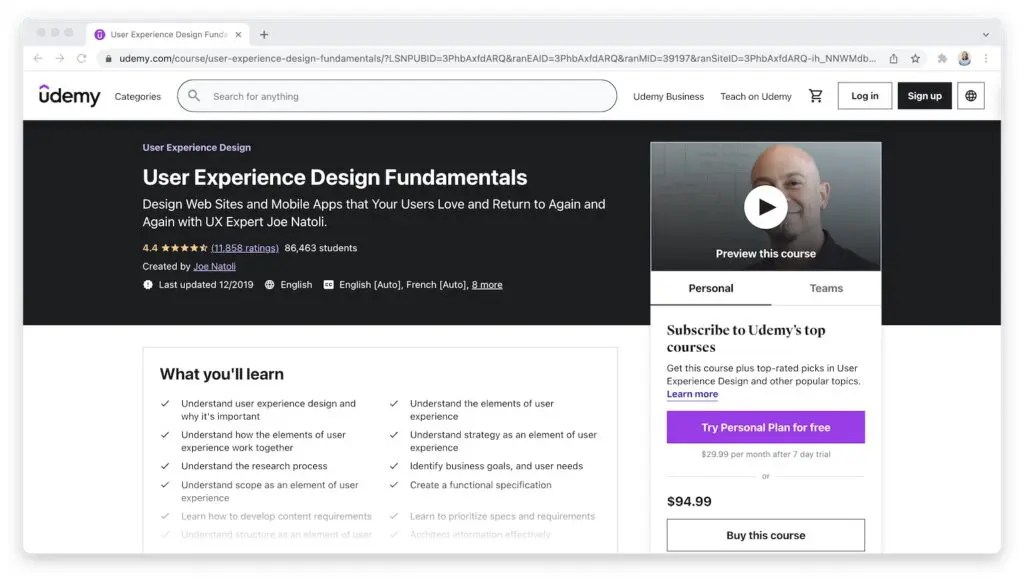The width and height of the screenshot is (1024, 582).
Task: Expand the 8 more languages link
Action: click(x=487, y=283)
